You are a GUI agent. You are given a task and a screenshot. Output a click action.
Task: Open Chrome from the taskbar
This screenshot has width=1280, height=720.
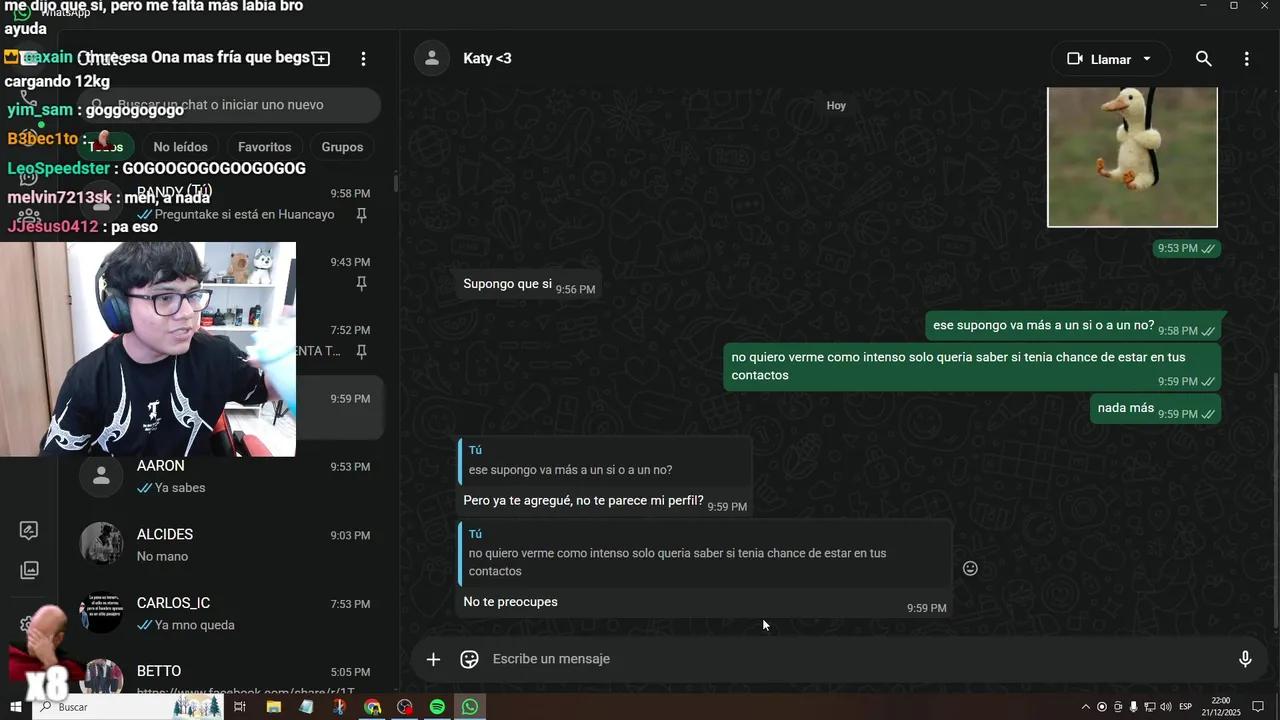coord(372,707)
